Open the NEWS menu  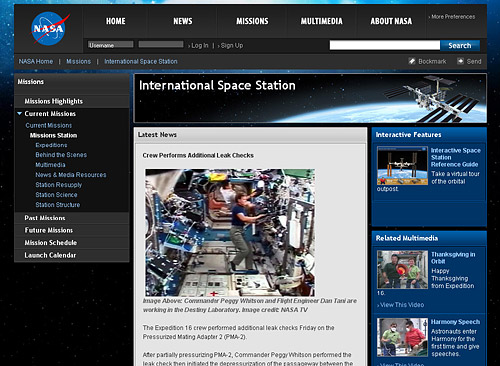point(183,21)
